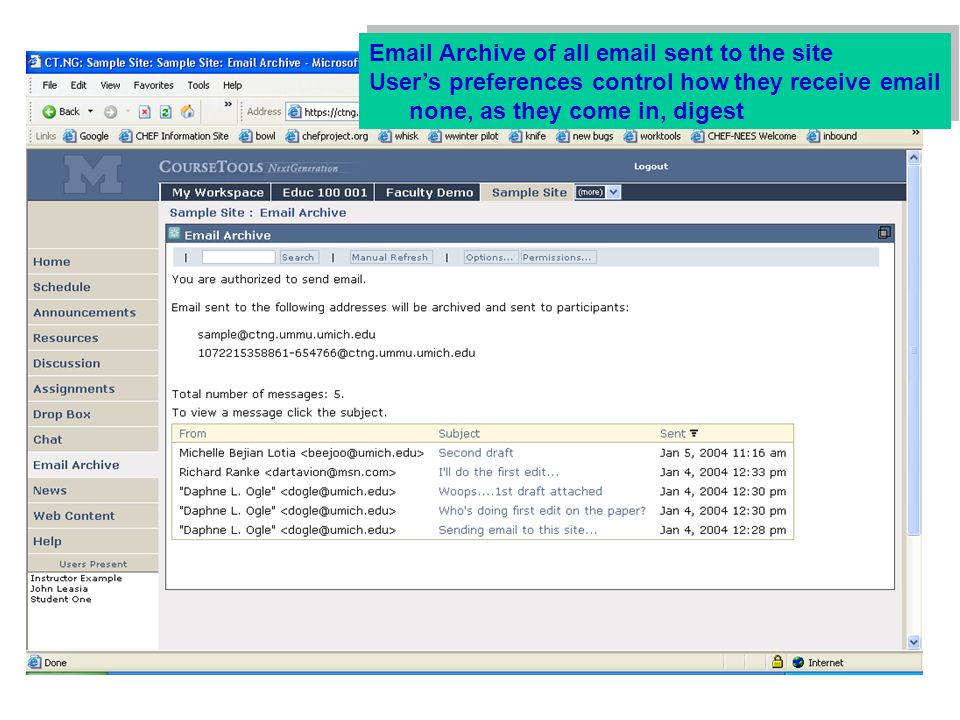Viewport: 960px width, 720px height.
Task: Open the inbound bookmark
Action: pyautogui.click(x=832, y=136)
